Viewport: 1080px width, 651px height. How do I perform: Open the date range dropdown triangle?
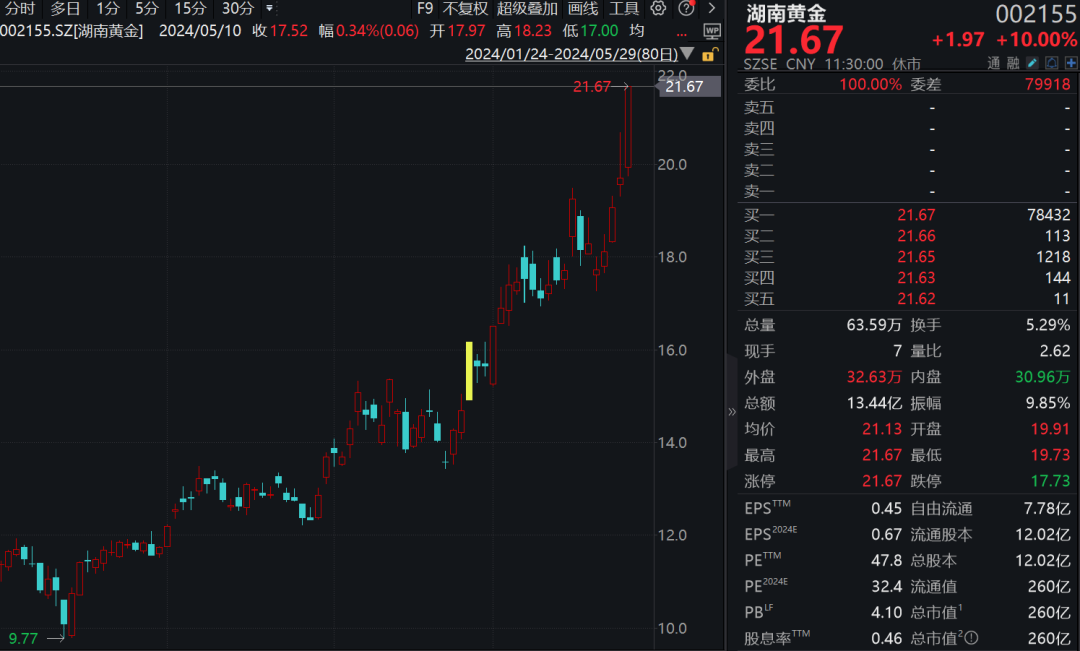coord(687,54)
